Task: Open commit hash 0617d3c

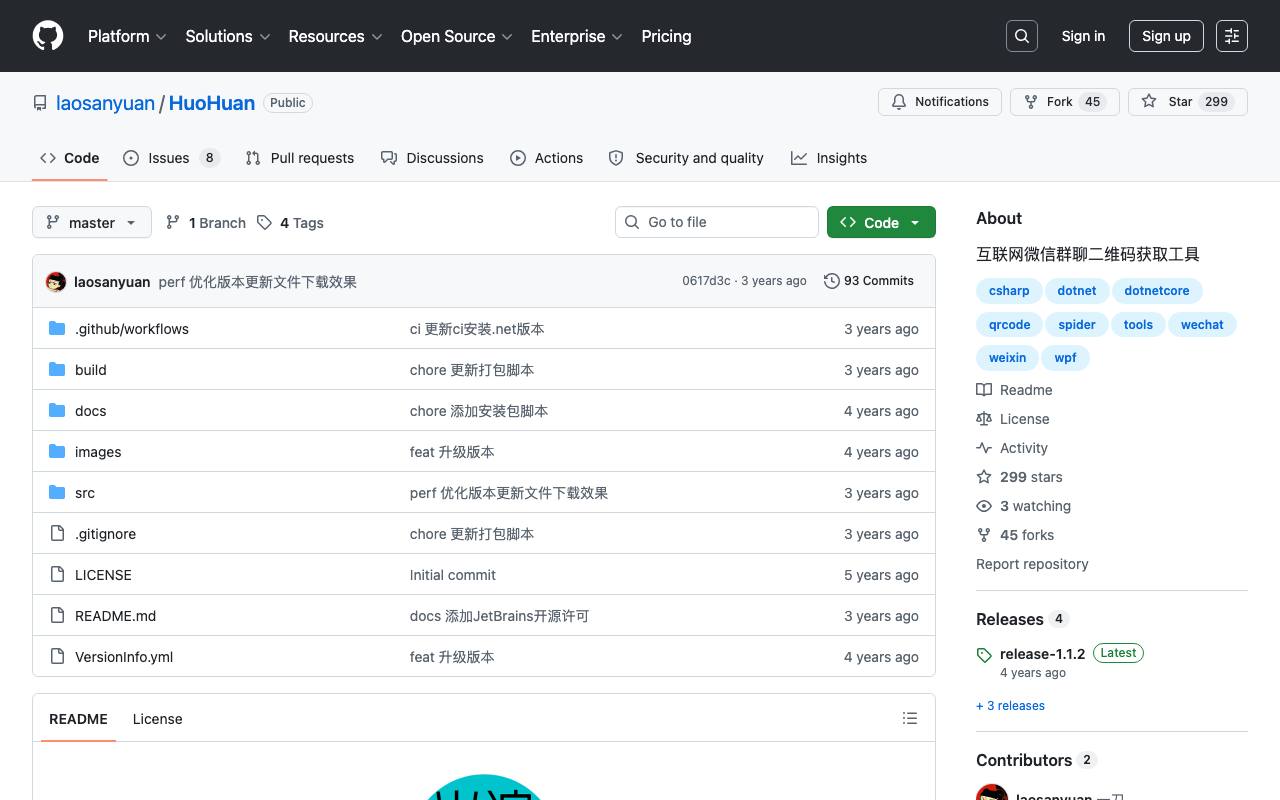Action: (706, 281)
